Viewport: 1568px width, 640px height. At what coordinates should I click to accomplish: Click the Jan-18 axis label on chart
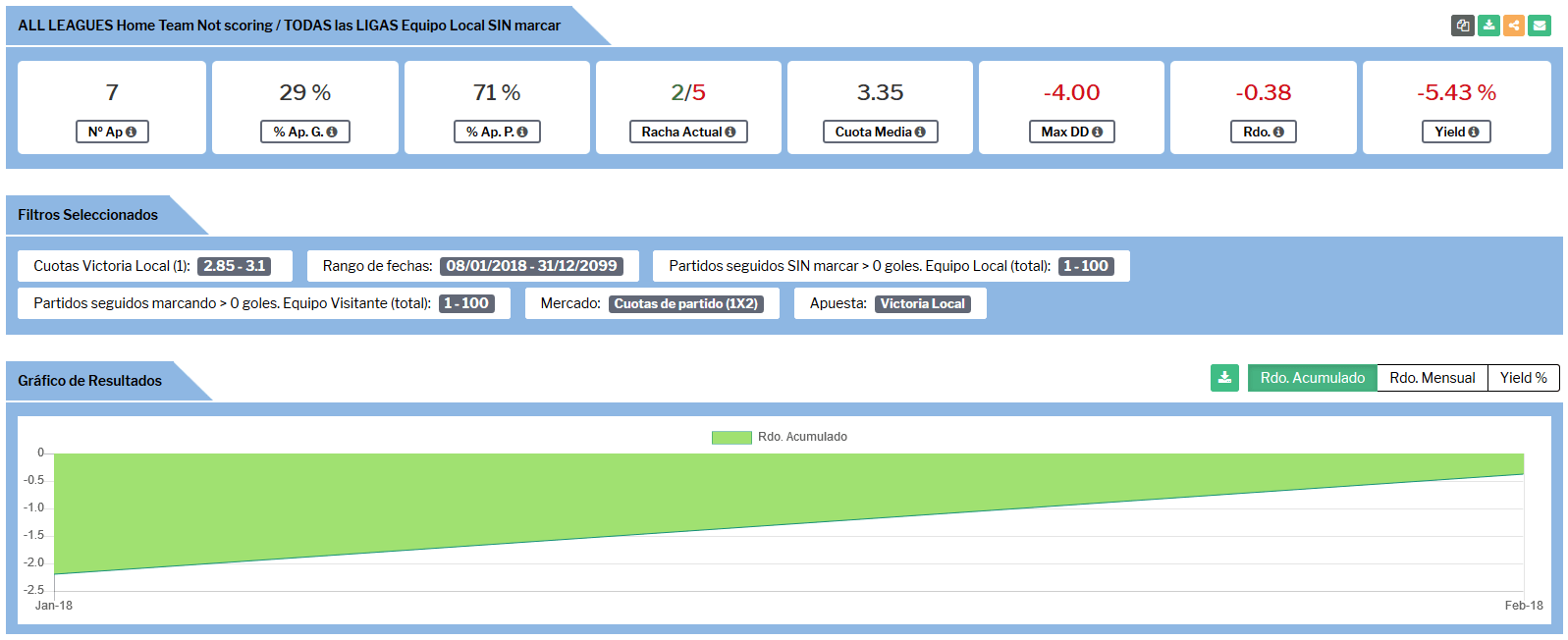(x=54, y=606)
